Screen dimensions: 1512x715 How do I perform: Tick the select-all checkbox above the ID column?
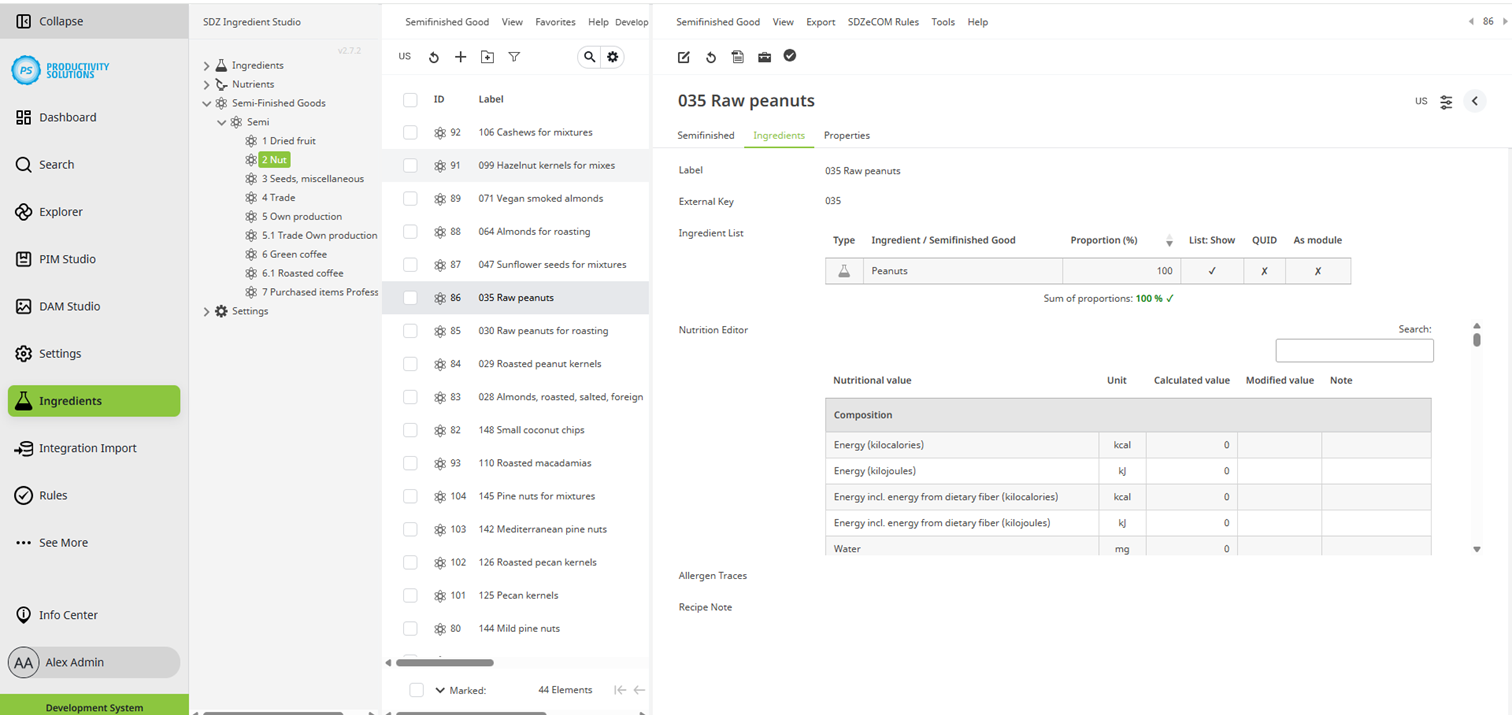pos(410,99)
